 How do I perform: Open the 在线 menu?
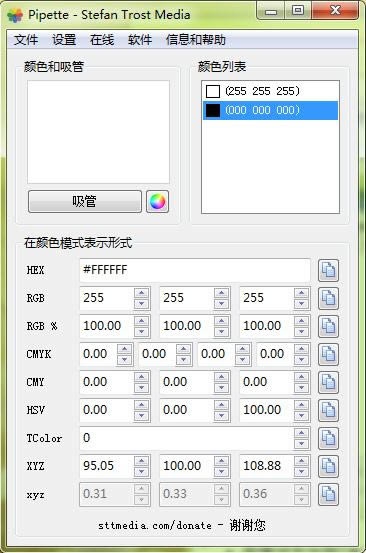[x=102, y=40]
